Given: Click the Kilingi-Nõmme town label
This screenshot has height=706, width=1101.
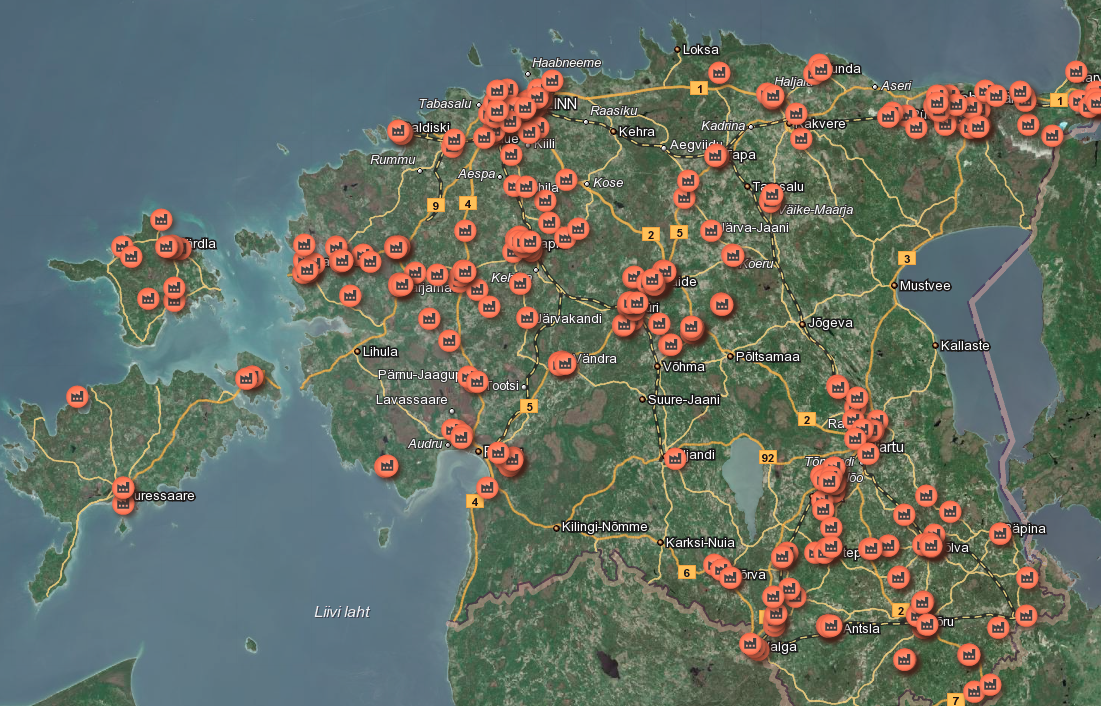Looking at the screenshot, I should [x=604, y=527].
